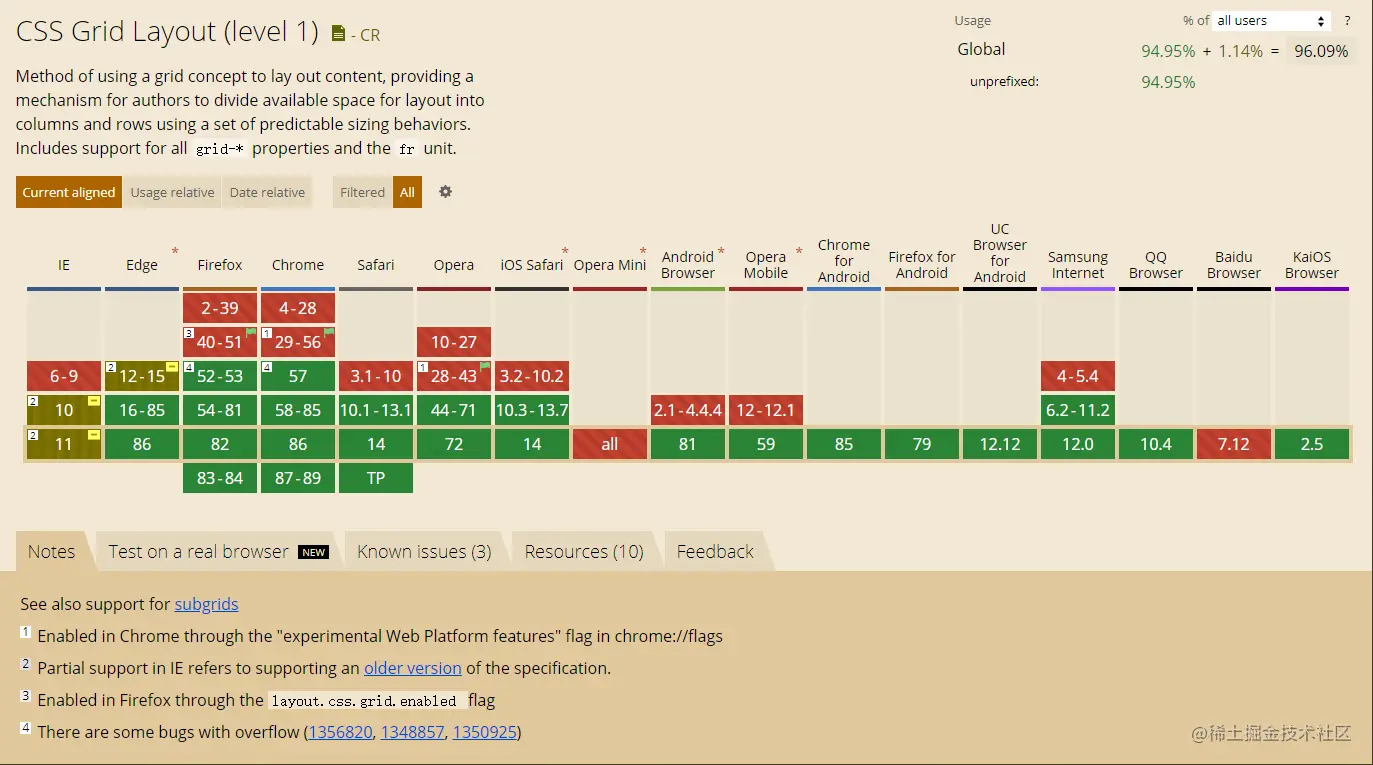The image size is (1373, 765).
Task: Select Safari 3.1-10 cell
Action: point(376,376)
